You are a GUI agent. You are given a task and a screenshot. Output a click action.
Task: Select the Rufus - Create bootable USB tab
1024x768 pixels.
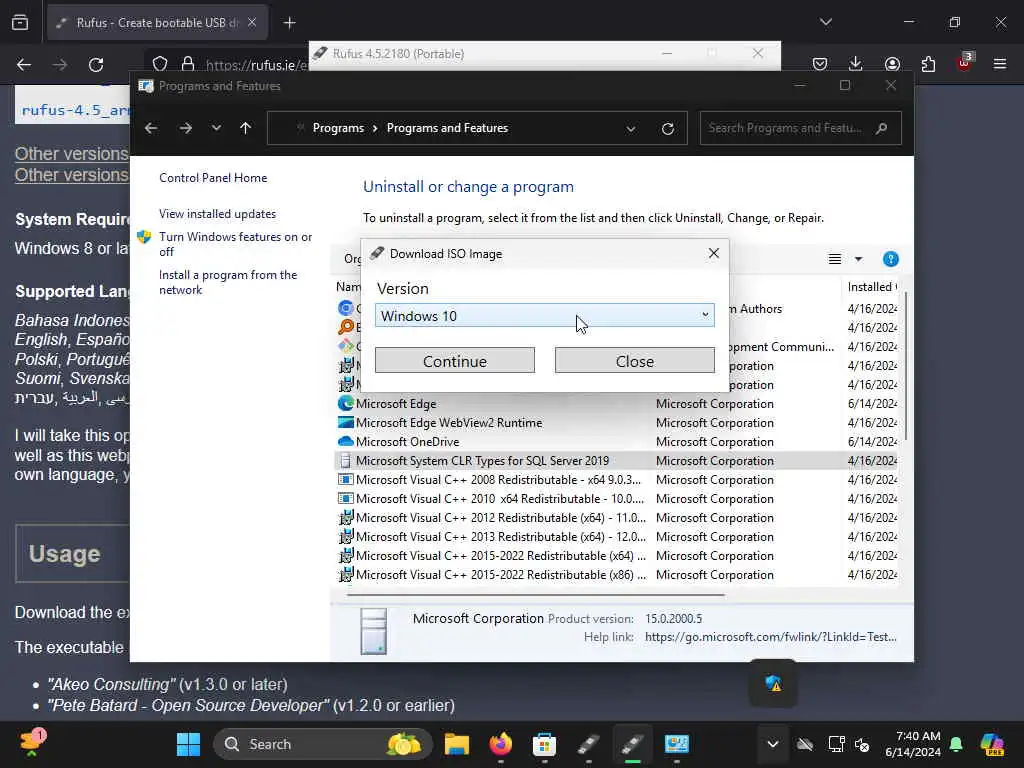coord(157,23)
